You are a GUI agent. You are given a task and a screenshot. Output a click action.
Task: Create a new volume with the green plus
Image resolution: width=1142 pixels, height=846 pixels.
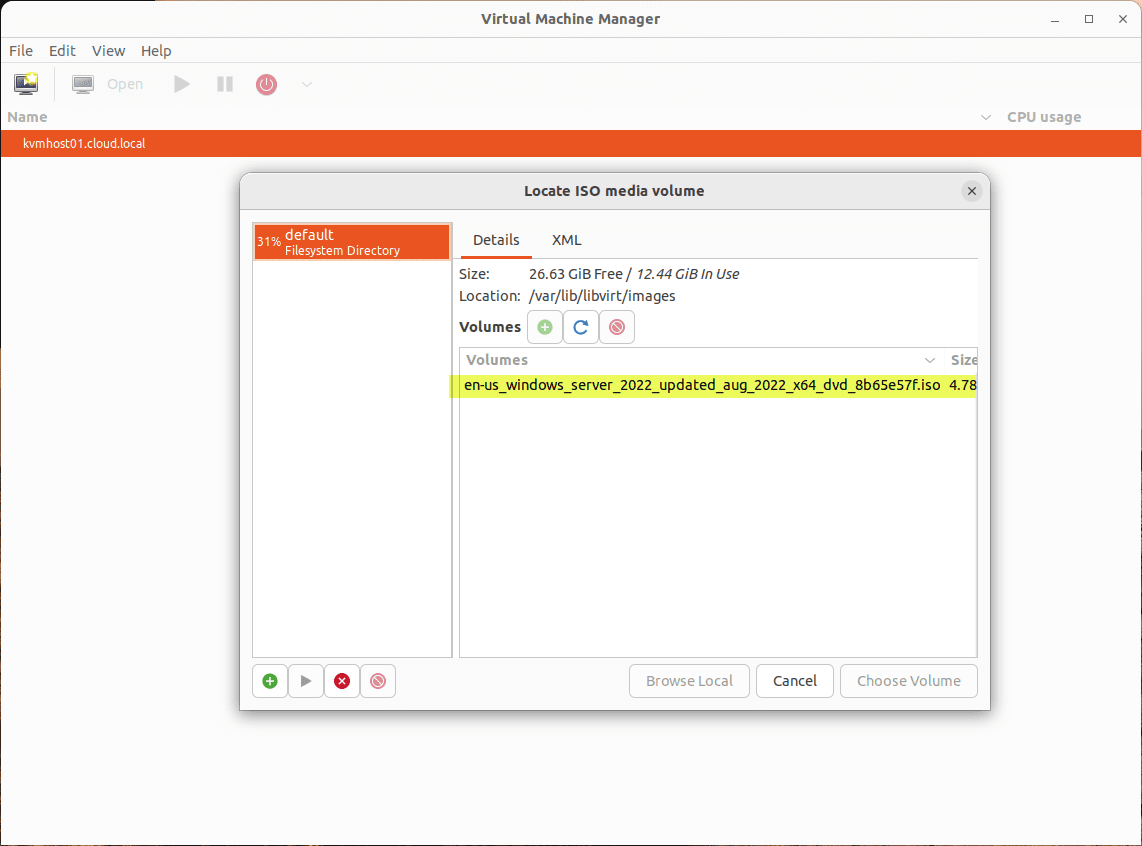545,327
